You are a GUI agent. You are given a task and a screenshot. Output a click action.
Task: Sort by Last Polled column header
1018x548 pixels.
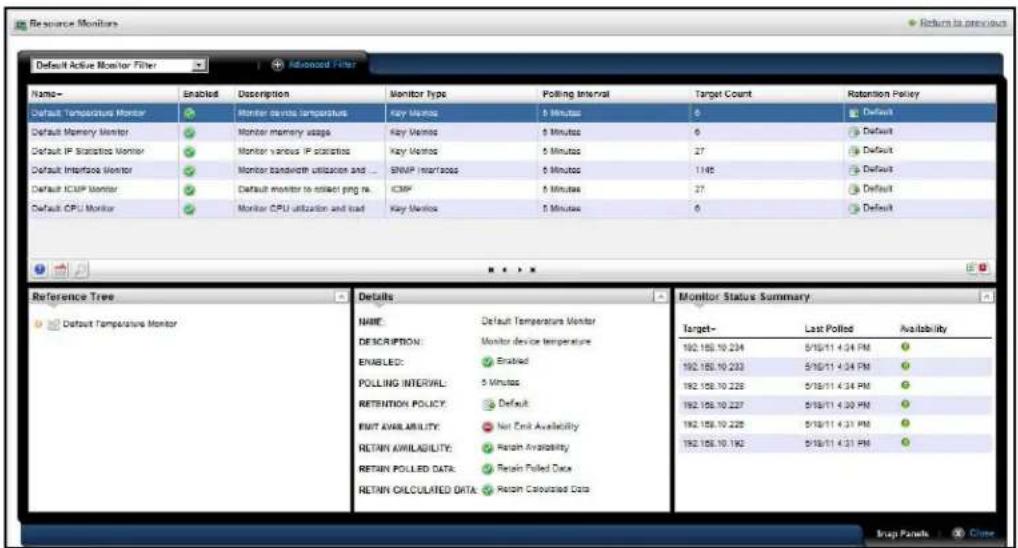pos(829,329)
